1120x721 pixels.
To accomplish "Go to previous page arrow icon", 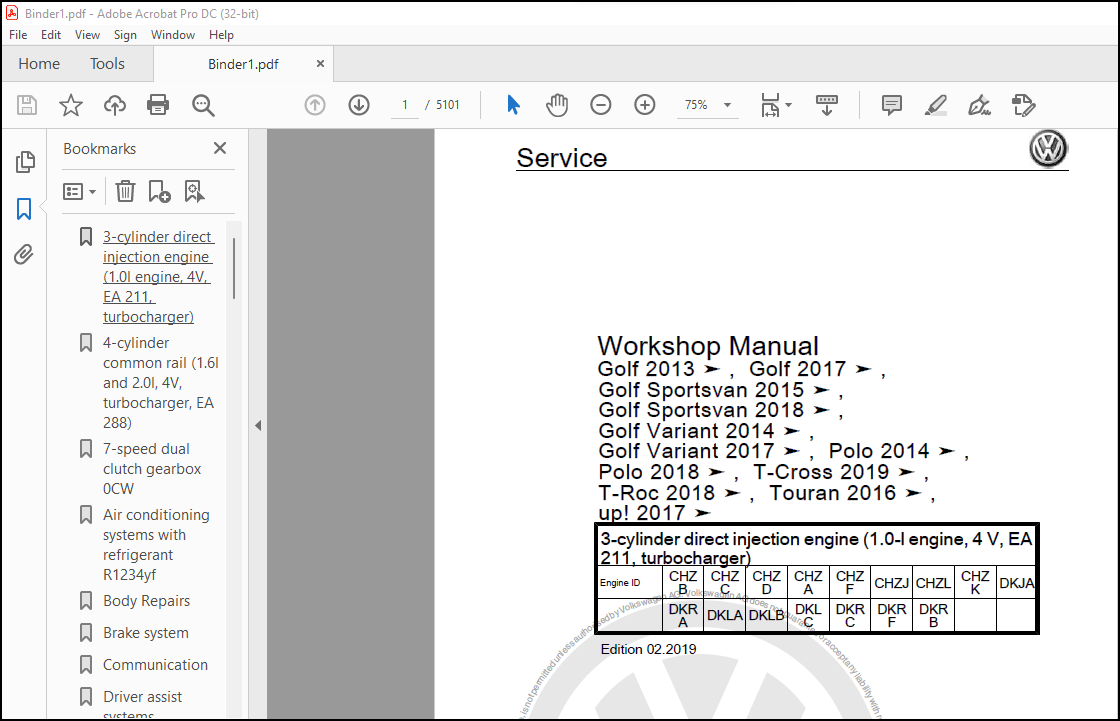I will pos(315,105).
